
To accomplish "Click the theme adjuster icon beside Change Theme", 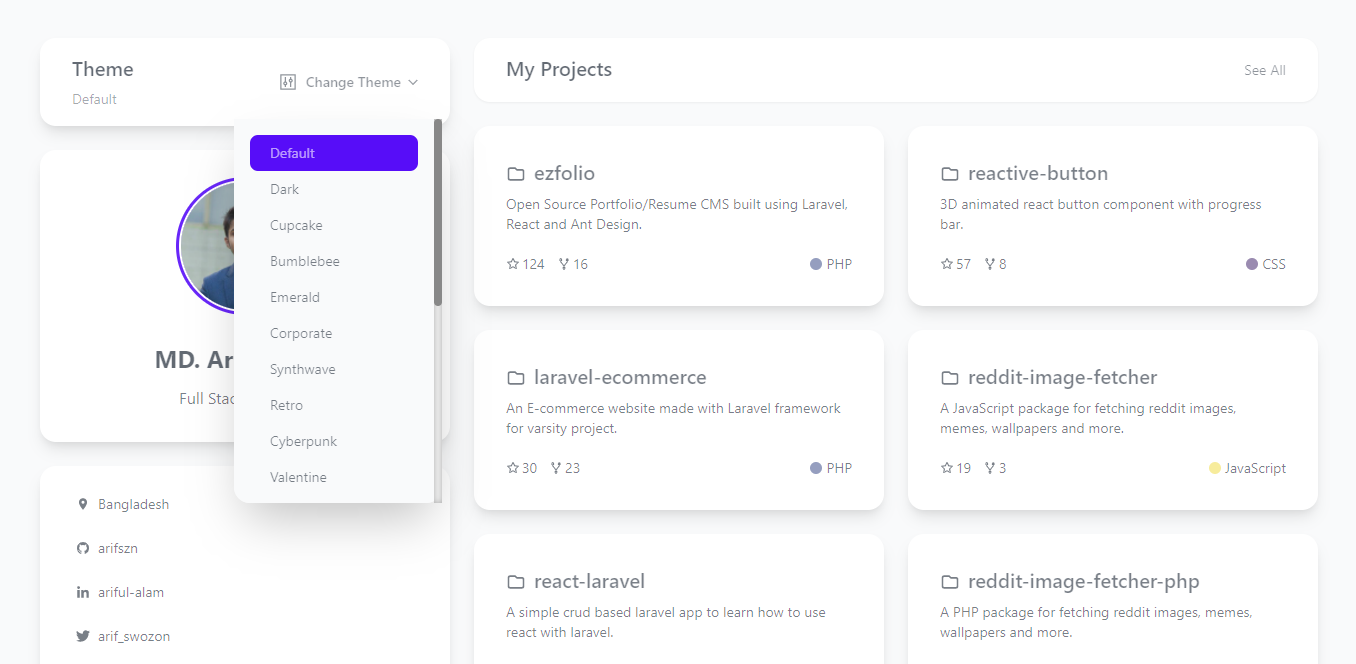I will pos(287,81).
